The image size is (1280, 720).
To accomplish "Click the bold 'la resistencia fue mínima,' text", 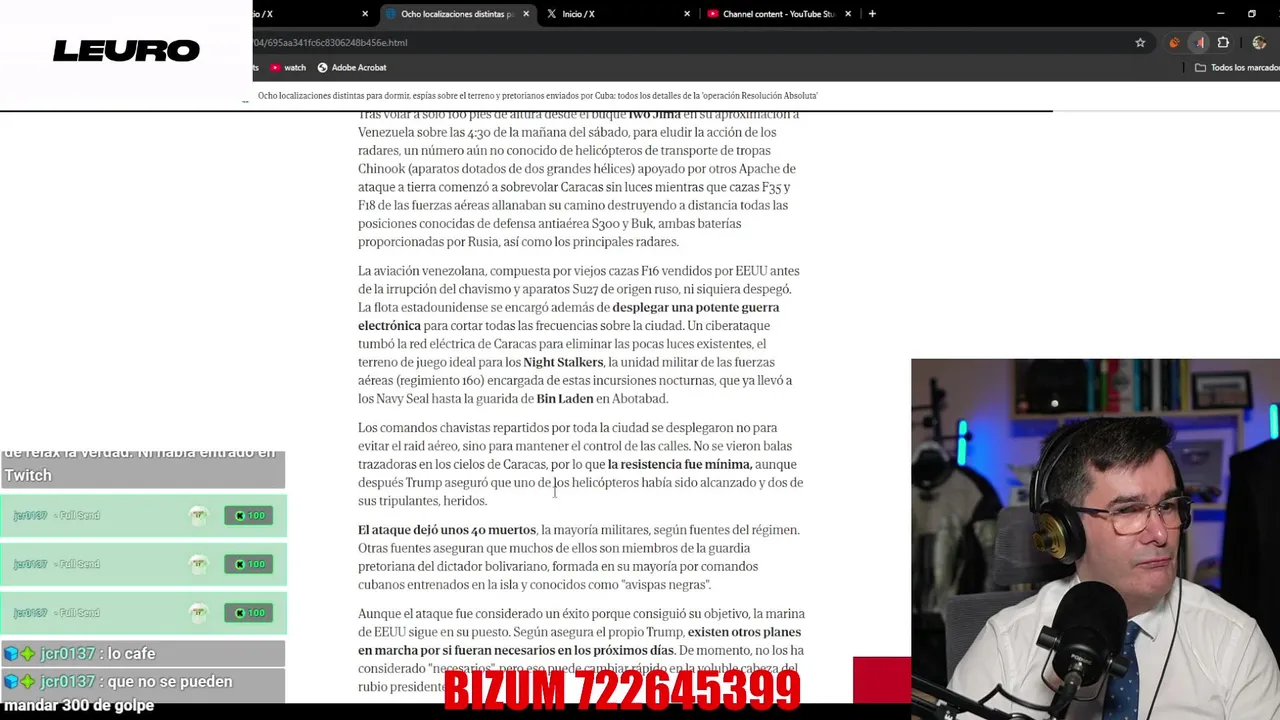I will click(x=679, y=464).
